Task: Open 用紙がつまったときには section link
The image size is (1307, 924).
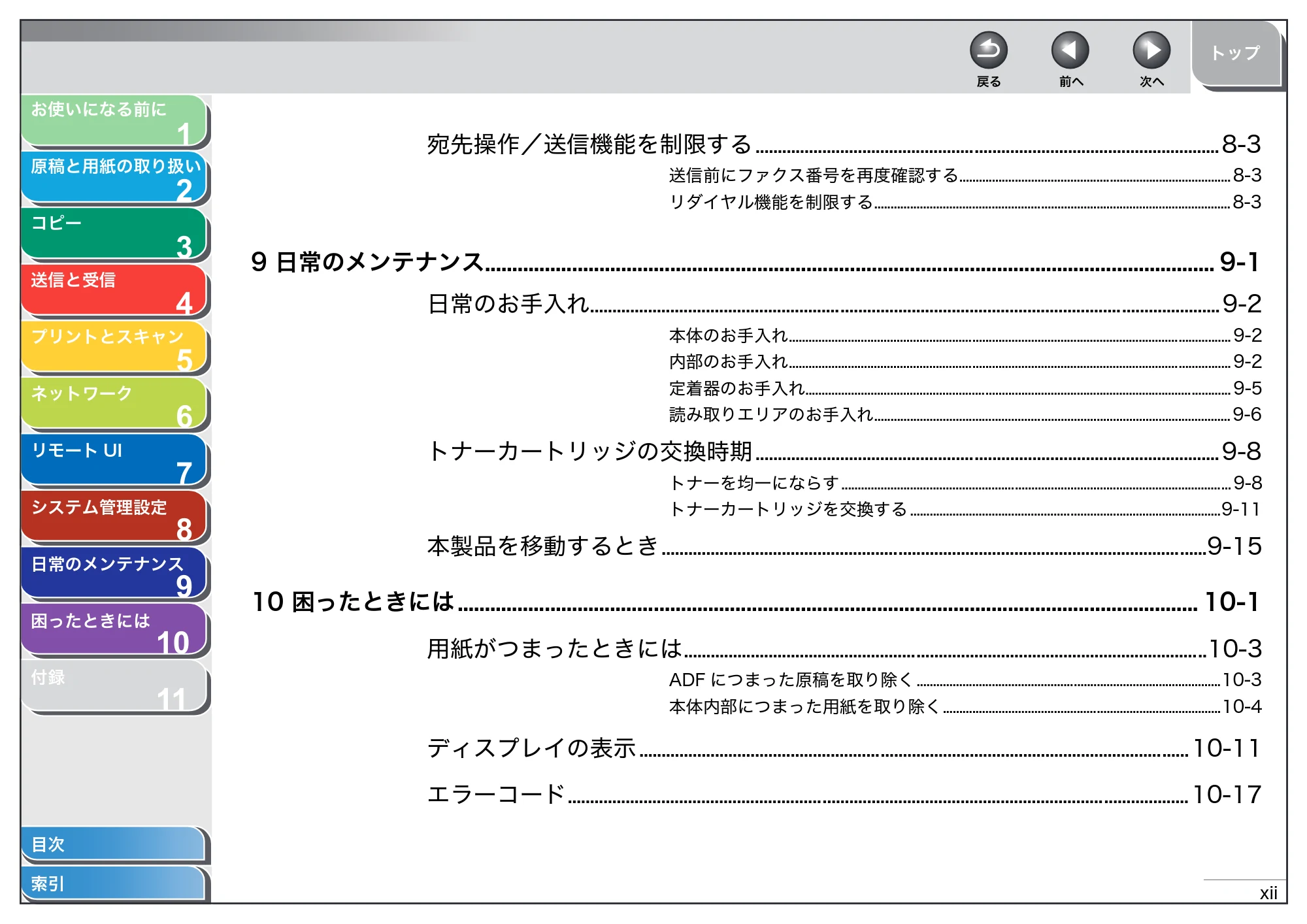Action: tap(844, 648)
